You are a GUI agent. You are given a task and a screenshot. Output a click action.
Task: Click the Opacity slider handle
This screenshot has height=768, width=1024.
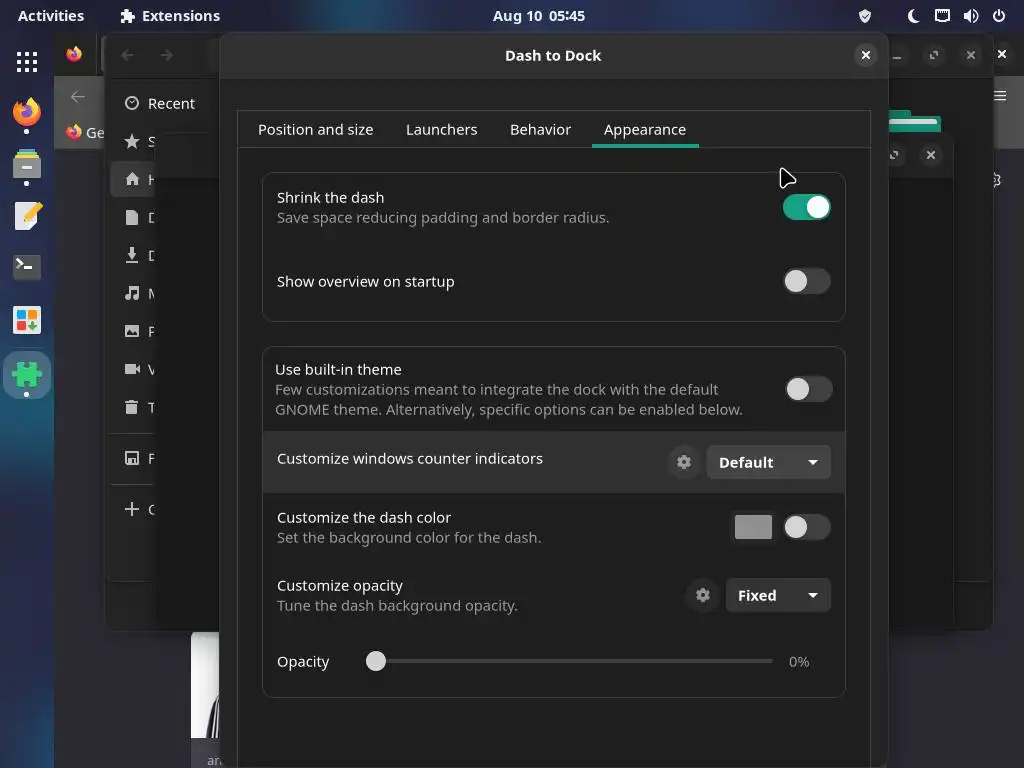(376, 661)
